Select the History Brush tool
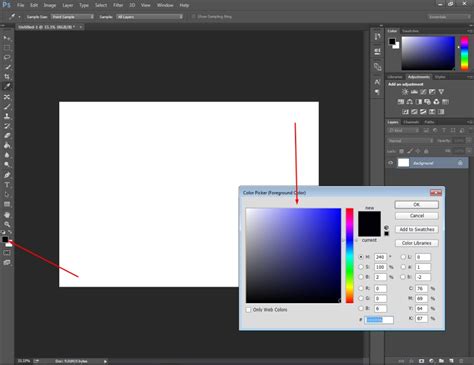The height and width of the screenshot is (365, 474). click(x=7, y=126)
